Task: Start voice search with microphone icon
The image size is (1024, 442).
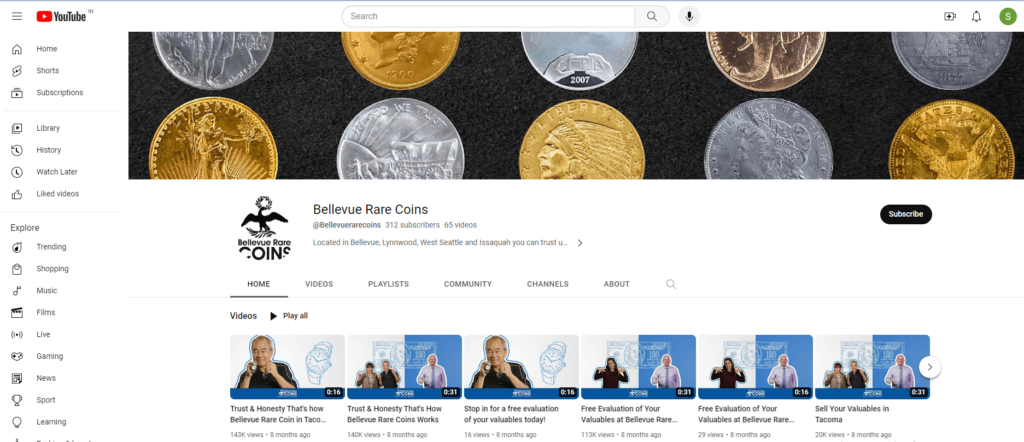Action: click(689, 16)
